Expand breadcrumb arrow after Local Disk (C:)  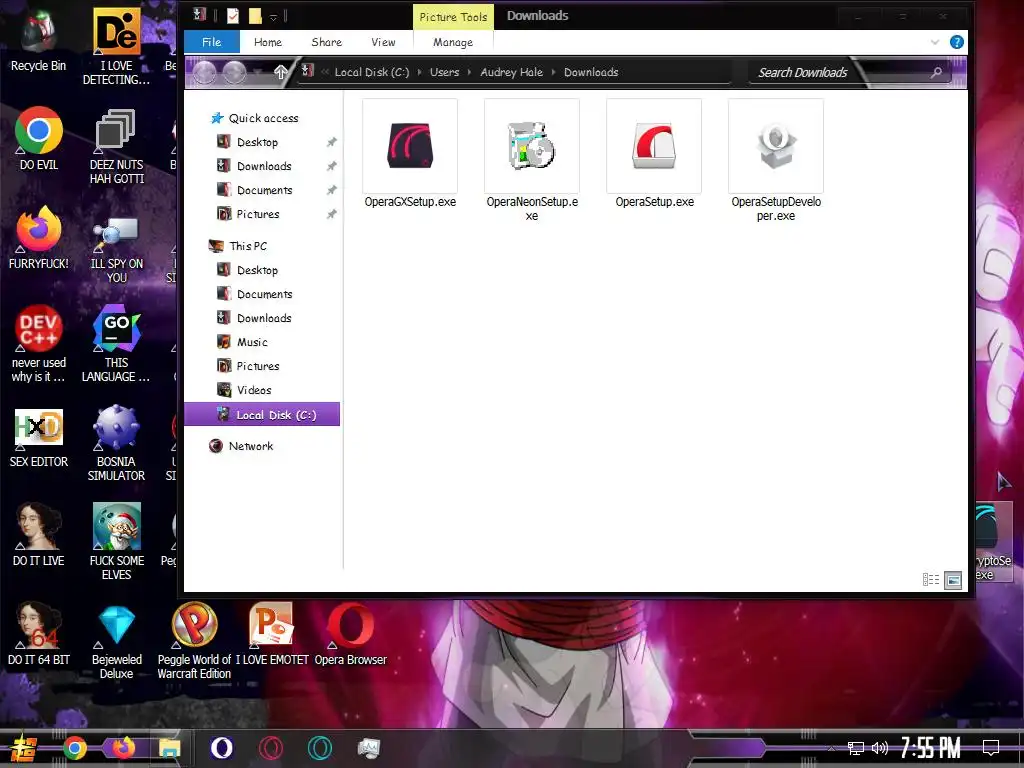click(x=419, y=72)
